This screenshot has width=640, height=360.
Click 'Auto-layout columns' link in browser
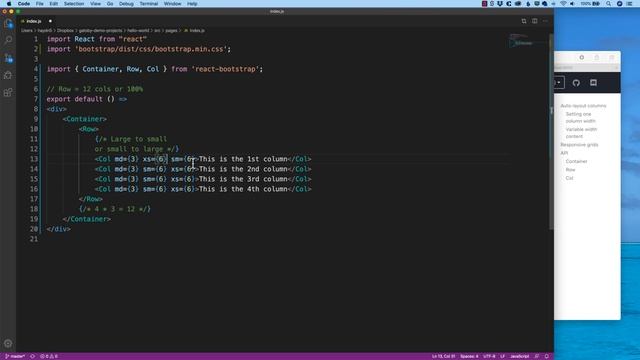tap(583, 106)
